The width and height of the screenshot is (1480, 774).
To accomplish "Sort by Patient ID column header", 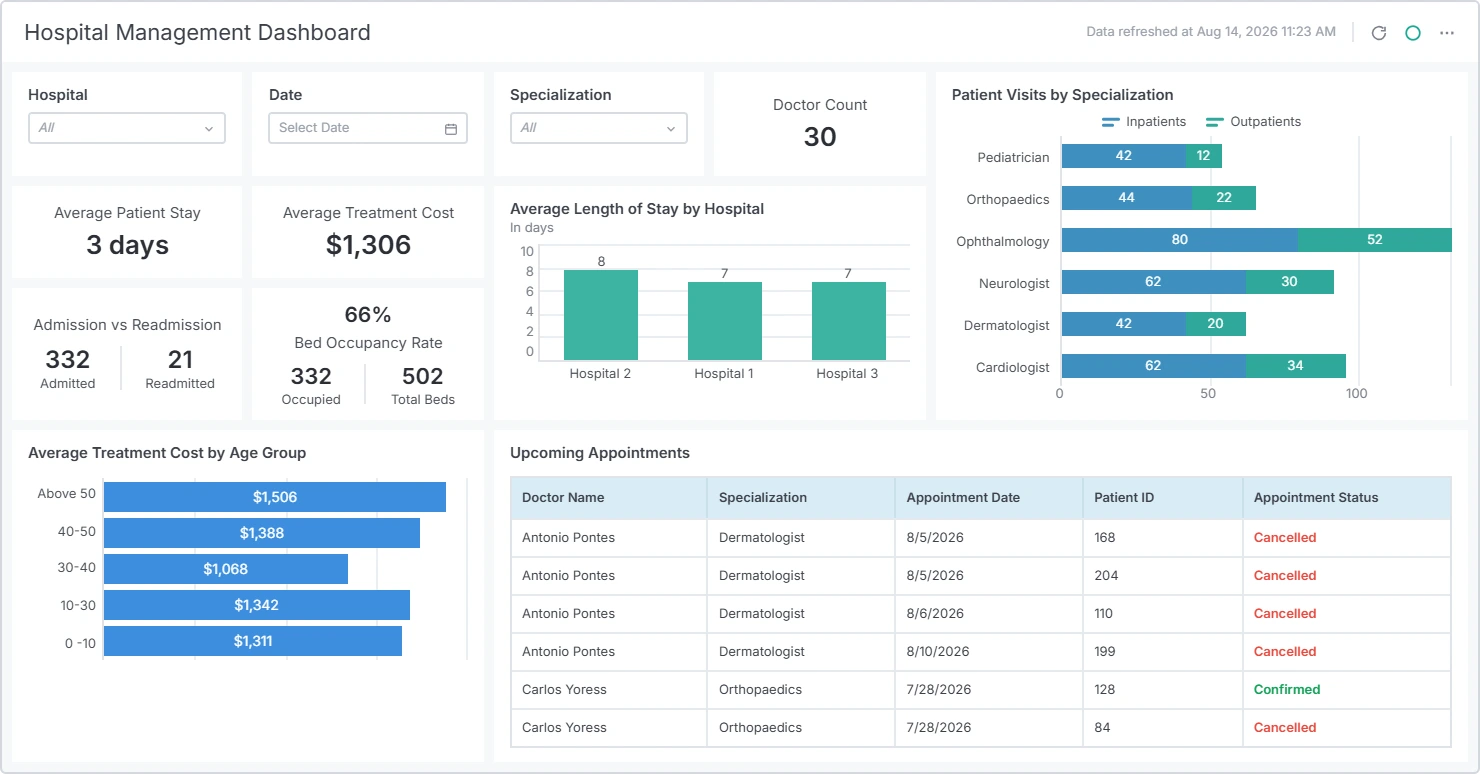I will point(1163,498).
